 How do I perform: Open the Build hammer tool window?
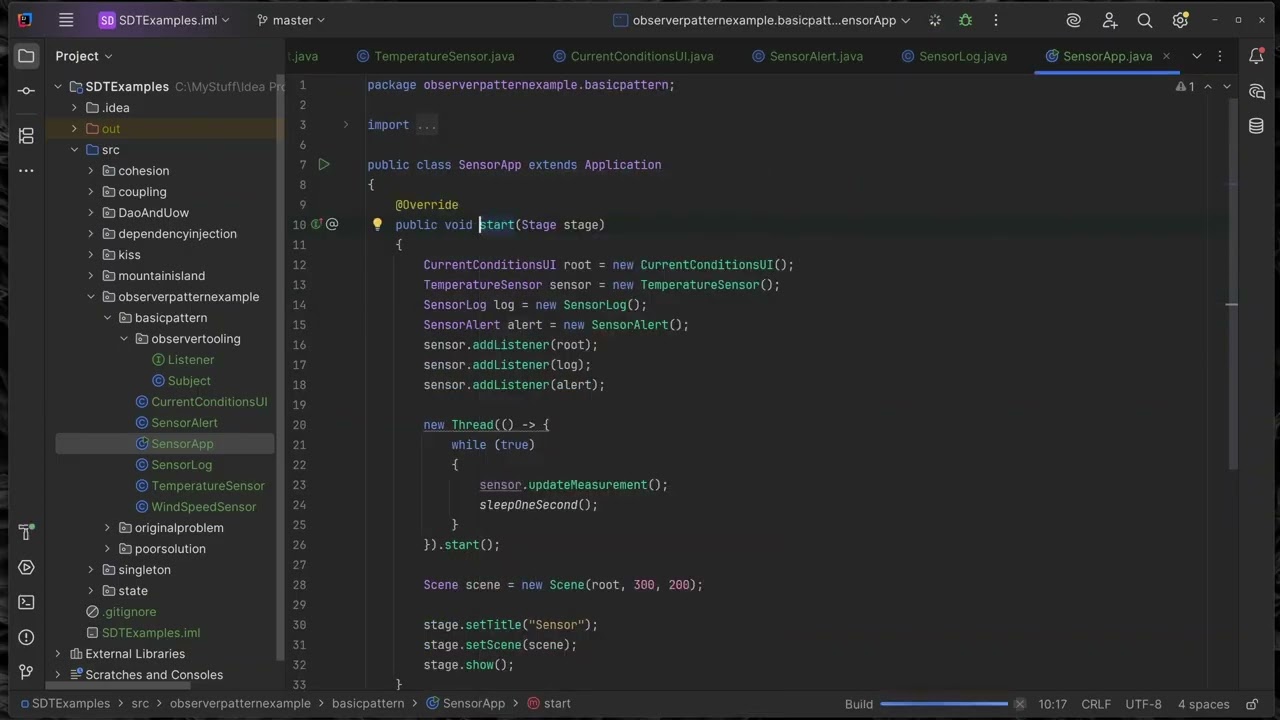pyautogui.click(x=26, y=532)
